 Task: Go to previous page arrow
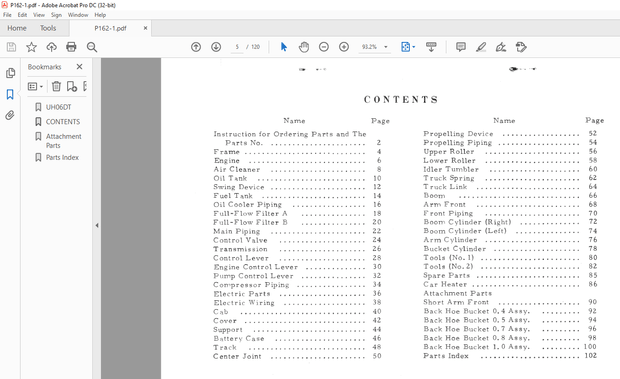point(196,47)
